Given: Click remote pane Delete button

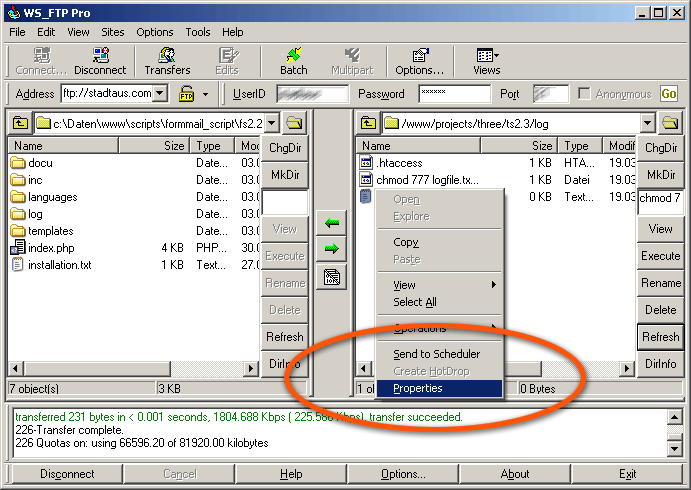Looking at the screenshot, I should (661, 310).
